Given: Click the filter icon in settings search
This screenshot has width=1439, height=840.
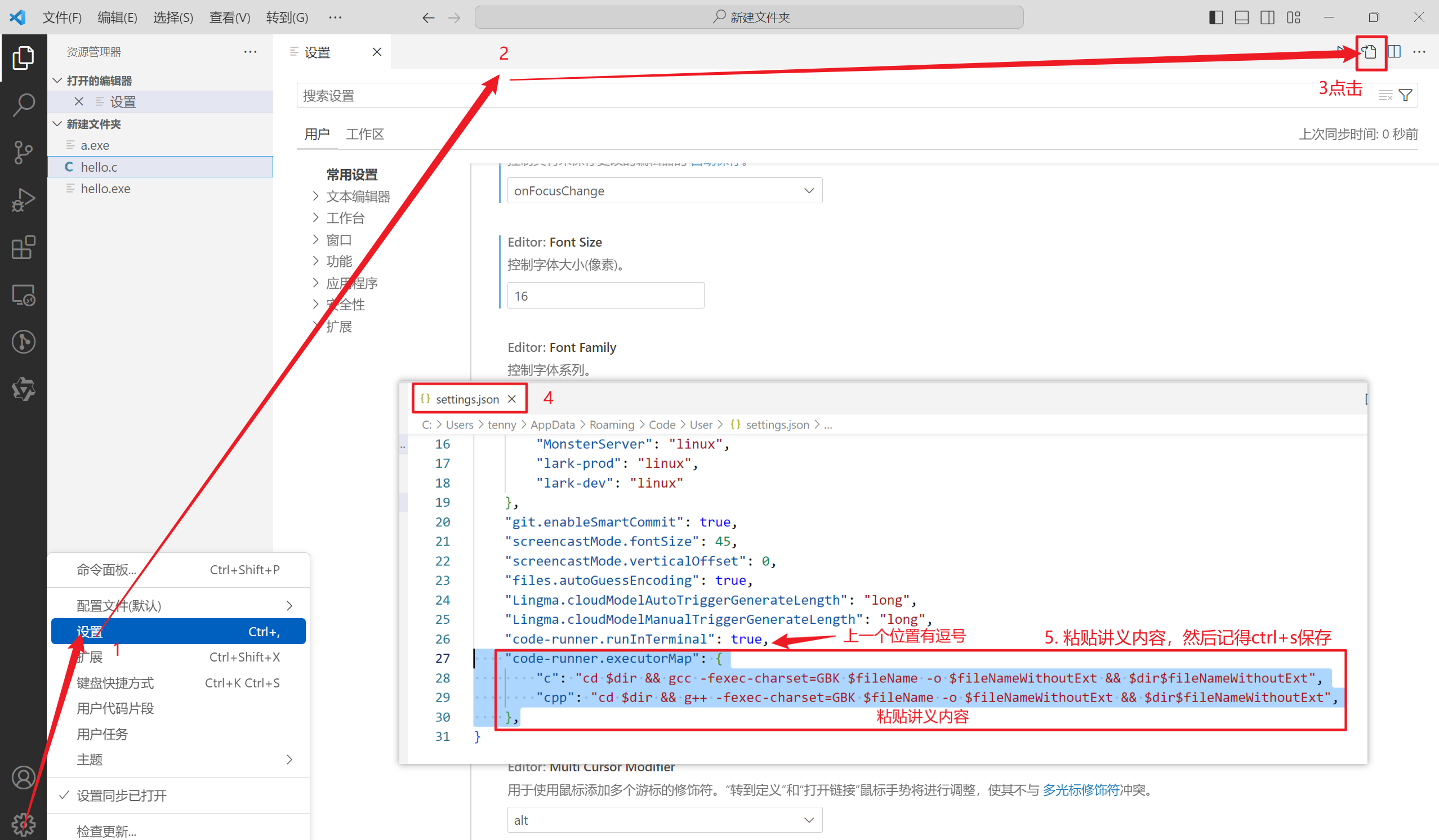Looking at the screenshot, I should [x=1406, y=95].
